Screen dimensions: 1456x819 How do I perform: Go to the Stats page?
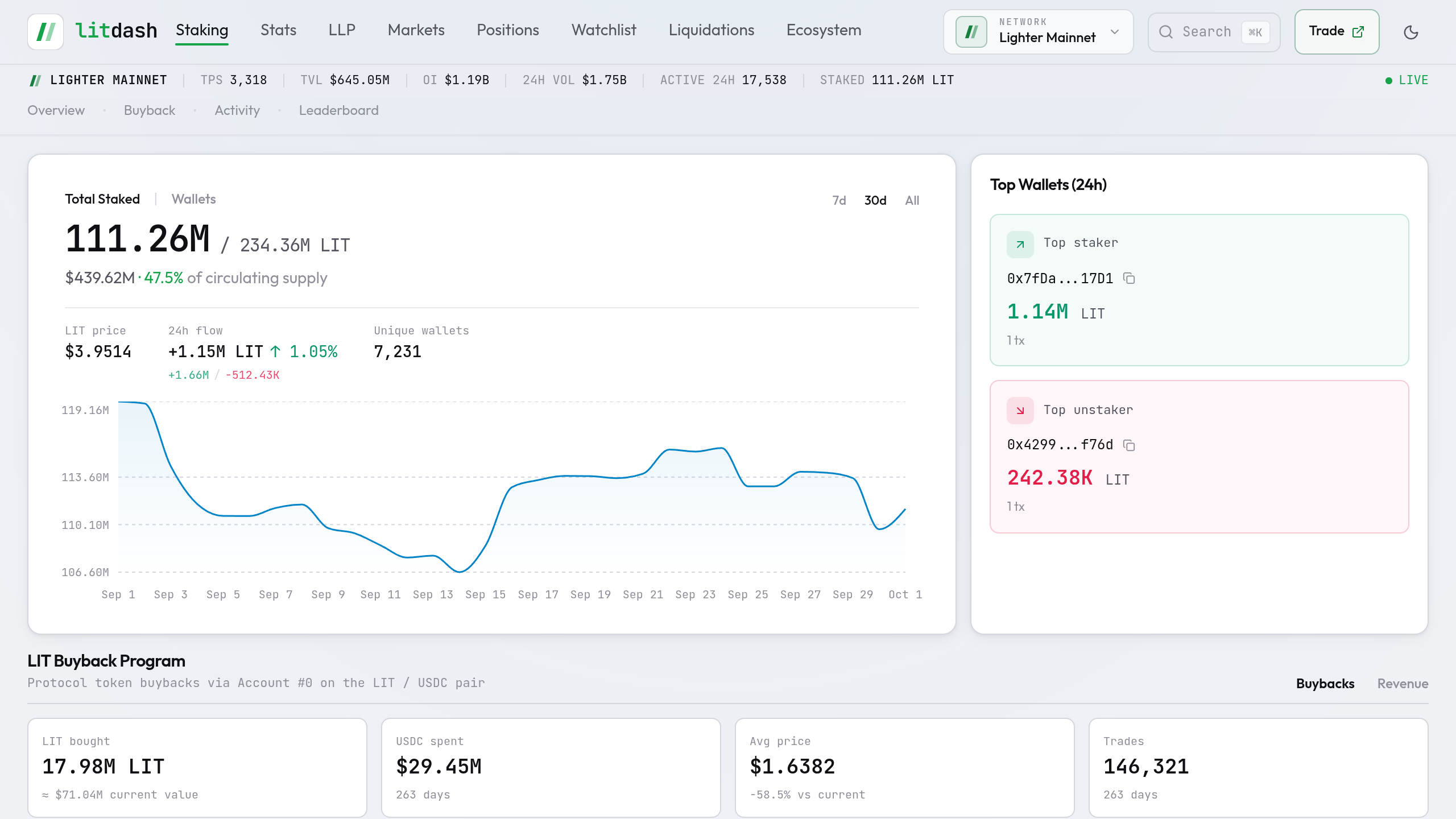pyautogui.click(x=278, y=30)
